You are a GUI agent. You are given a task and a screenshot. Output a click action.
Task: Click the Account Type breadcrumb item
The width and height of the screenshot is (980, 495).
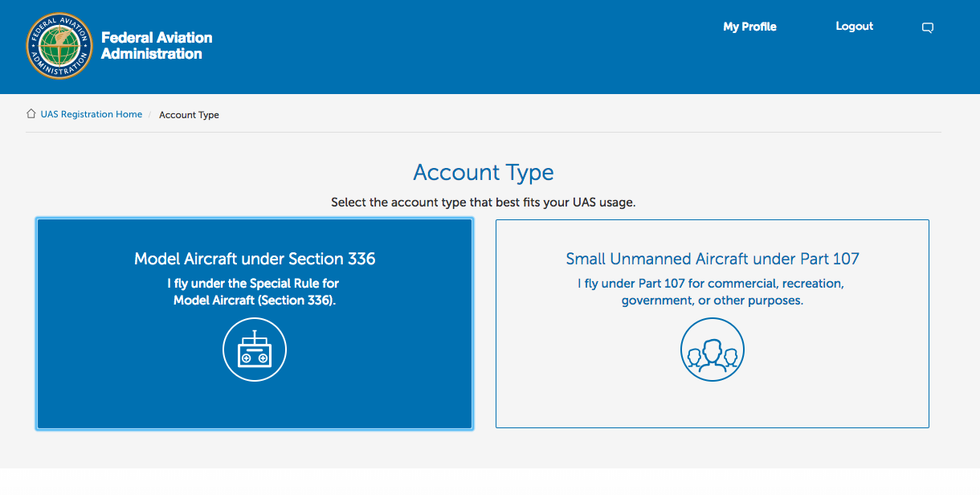tap(189, 115)
